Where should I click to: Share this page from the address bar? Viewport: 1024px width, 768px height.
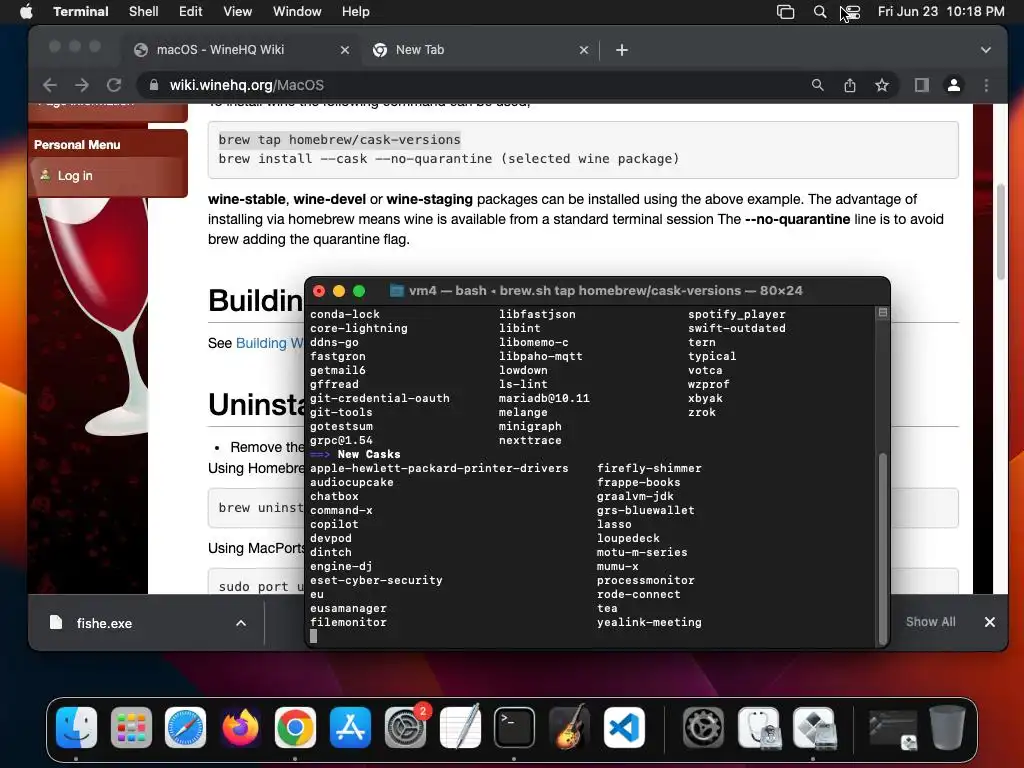pyautogui.click(x=850, y=86)
